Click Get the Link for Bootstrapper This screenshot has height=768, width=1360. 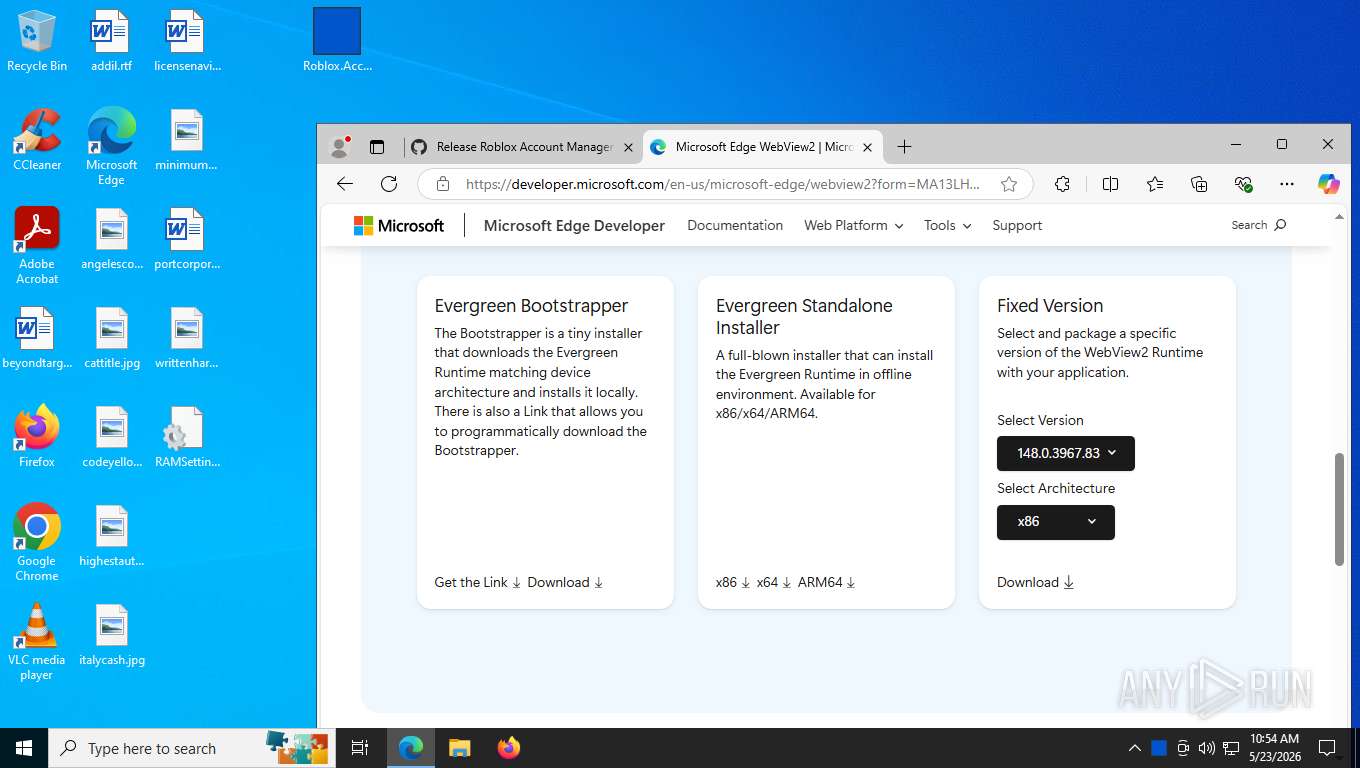click(x=478, y=583)
